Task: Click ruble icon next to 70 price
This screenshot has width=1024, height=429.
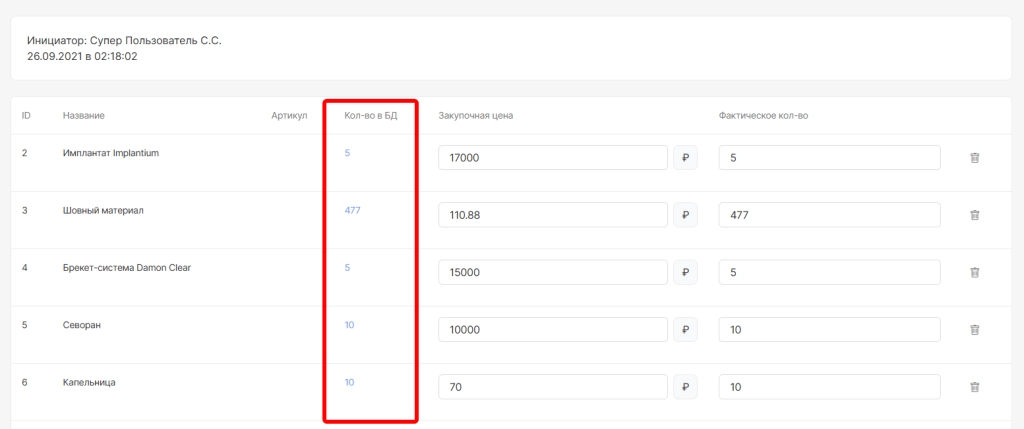Action: click(x=685, y=387)
